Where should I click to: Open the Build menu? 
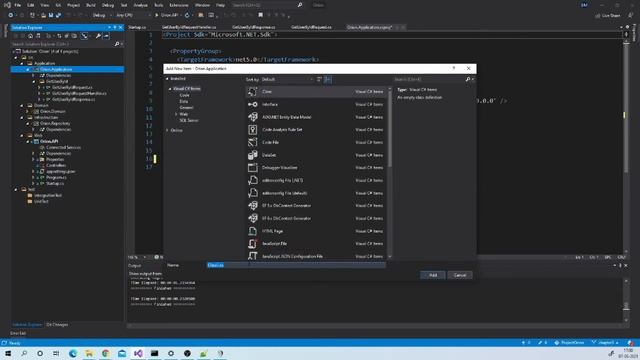point(91,5)
